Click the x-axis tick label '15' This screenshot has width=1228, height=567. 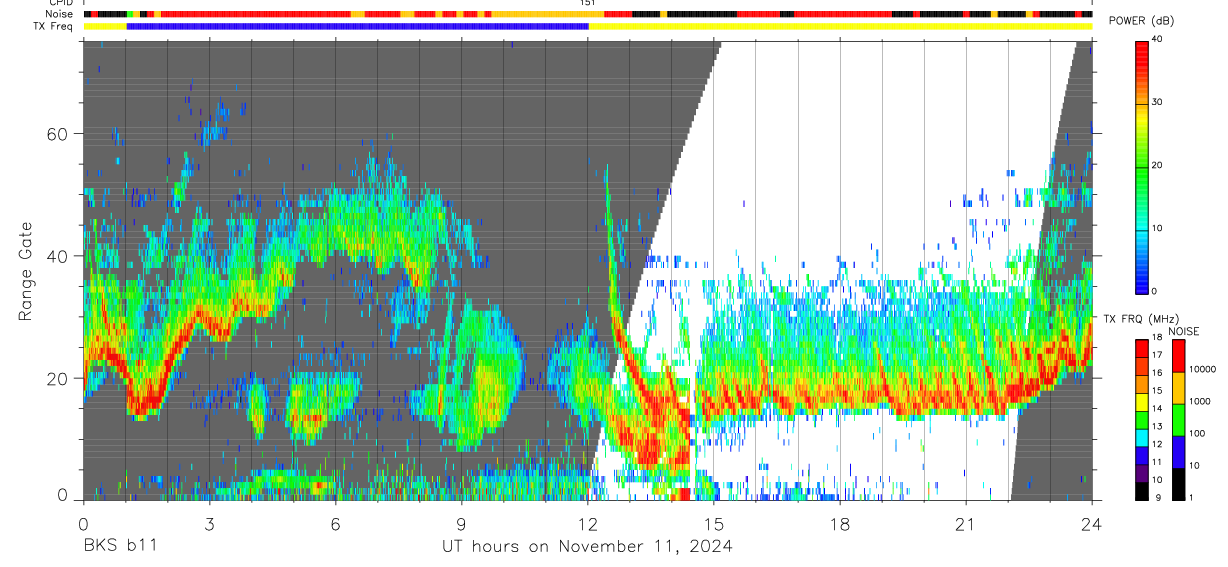tap(714, 524)
